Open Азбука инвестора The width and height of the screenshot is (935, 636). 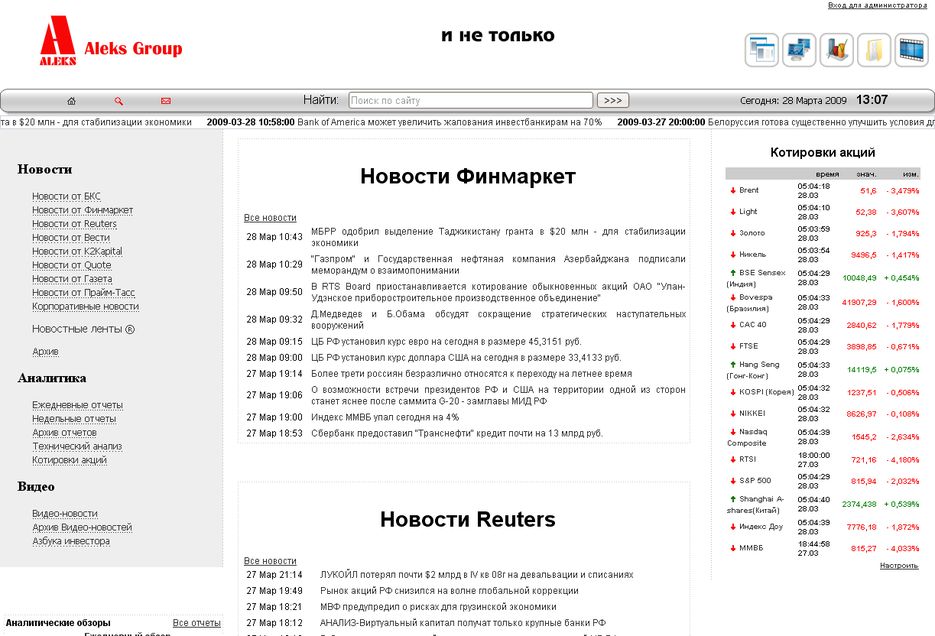coord(71,541)
